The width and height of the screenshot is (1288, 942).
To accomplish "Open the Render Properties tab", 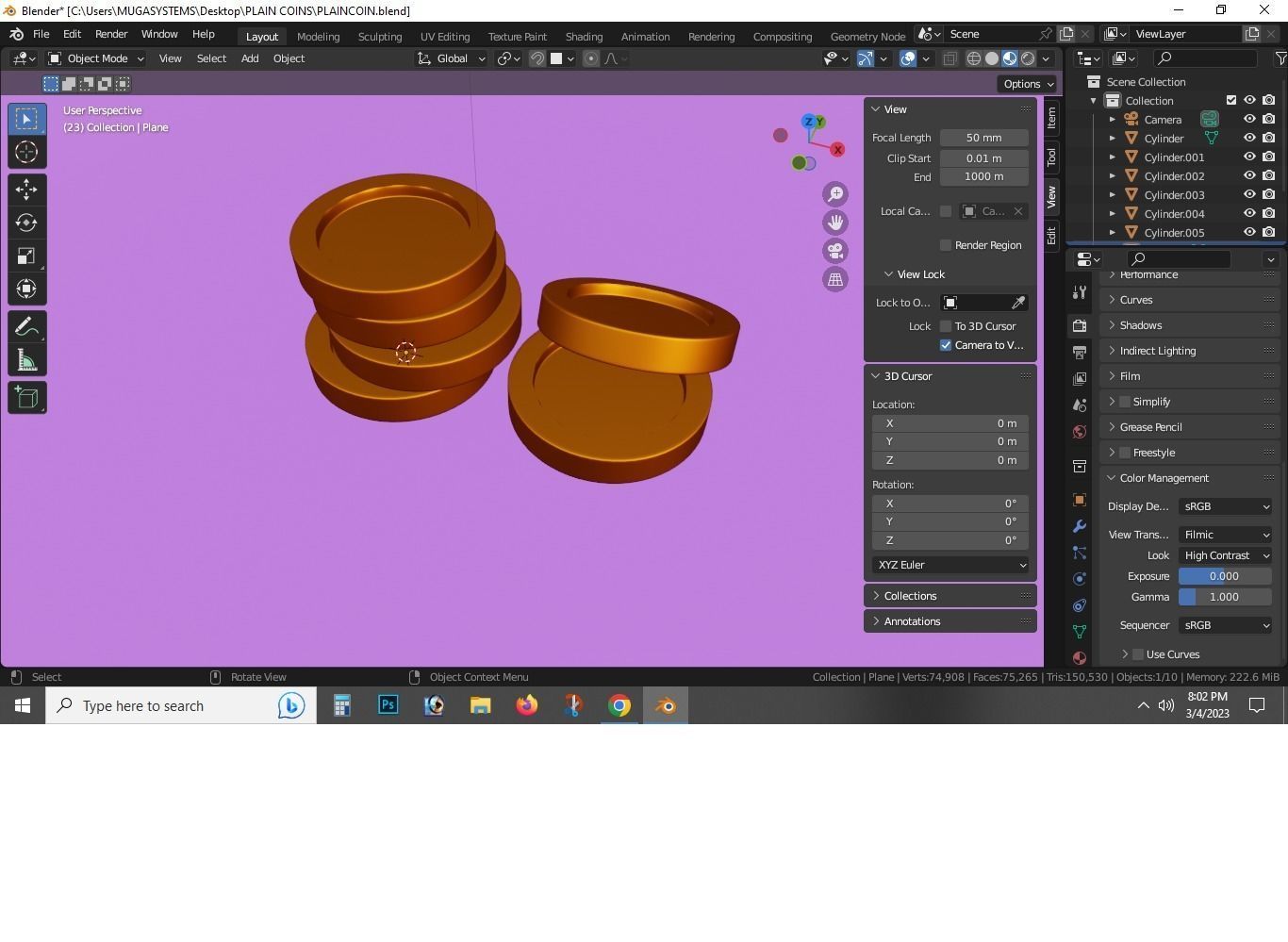I will click(1079, 324).
